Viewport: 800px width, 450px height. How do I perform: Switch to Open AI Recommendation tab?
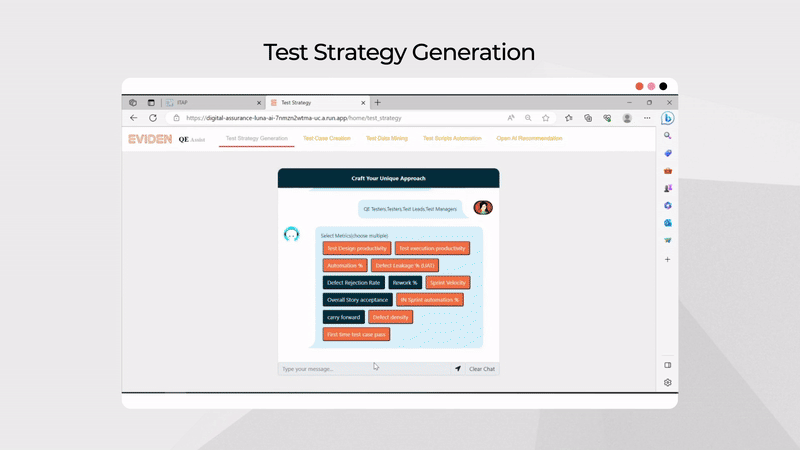pyautogui.click(x=529, y=138)
